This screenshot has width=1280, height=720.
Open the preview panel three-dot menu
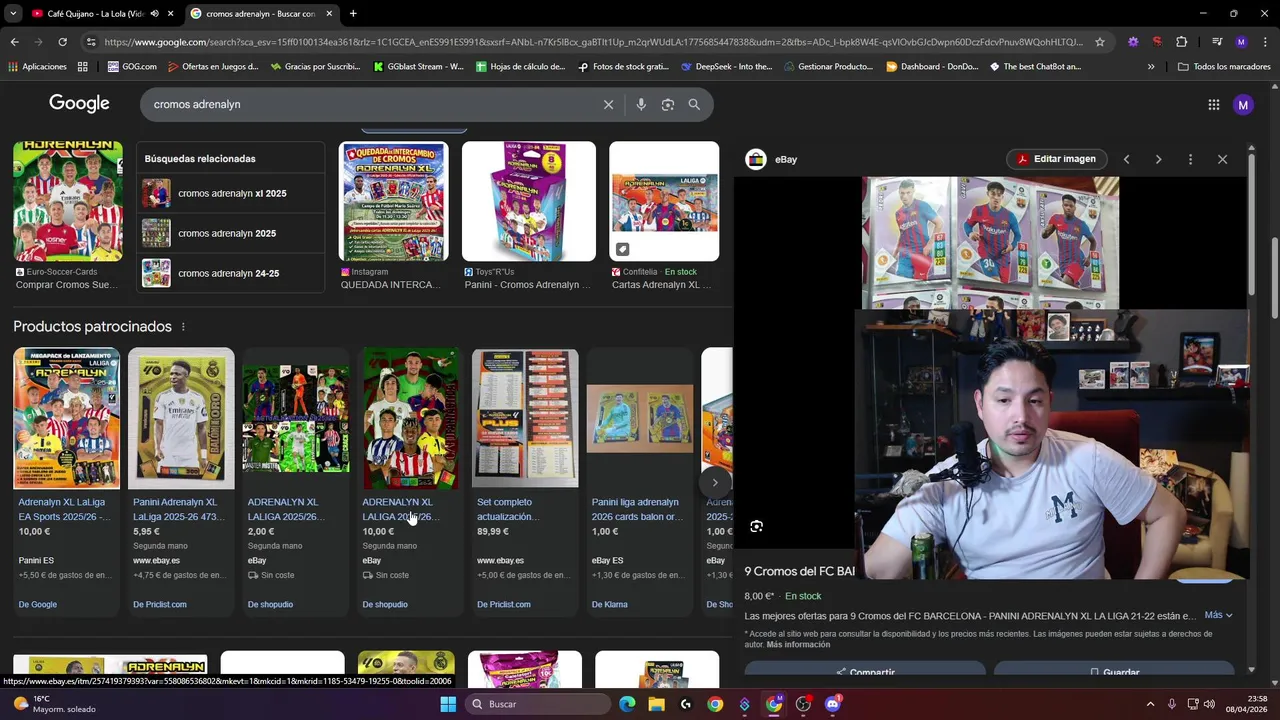(1190, 159)
